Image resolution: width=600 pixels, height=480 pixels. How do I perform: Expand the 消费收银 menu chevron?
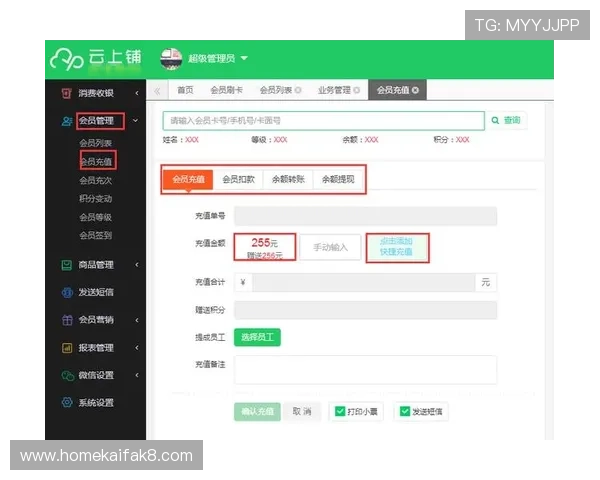click(x=137, y=93)
